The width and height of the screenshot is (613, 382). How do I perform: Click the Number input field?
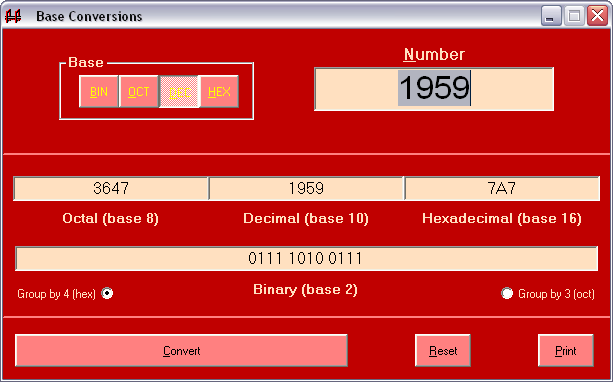tap(434, 89)
